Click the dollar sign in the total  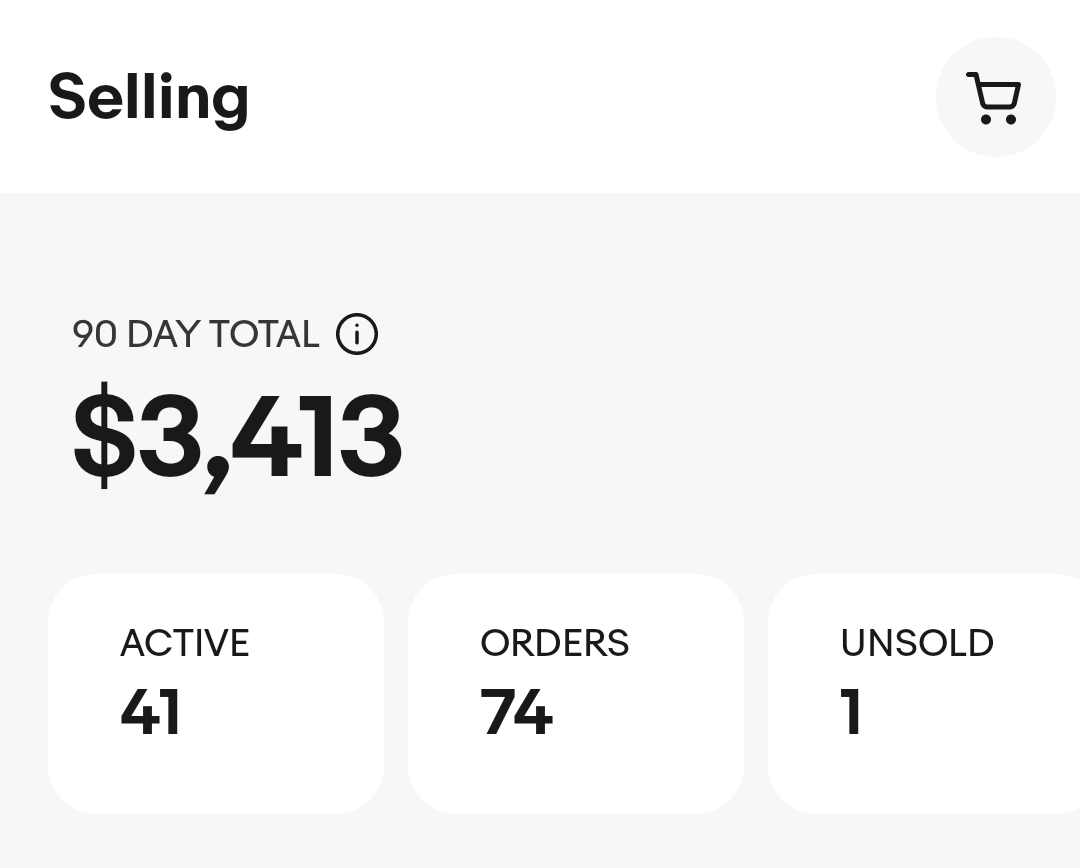104,438
